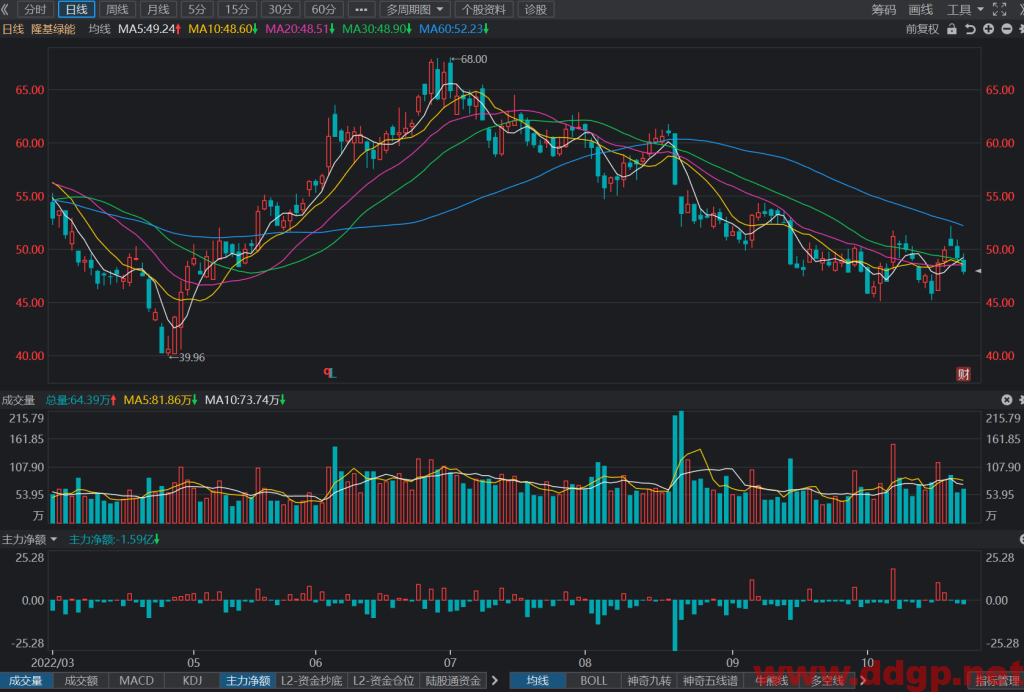Click 前复权 adjustment setting

922,29
